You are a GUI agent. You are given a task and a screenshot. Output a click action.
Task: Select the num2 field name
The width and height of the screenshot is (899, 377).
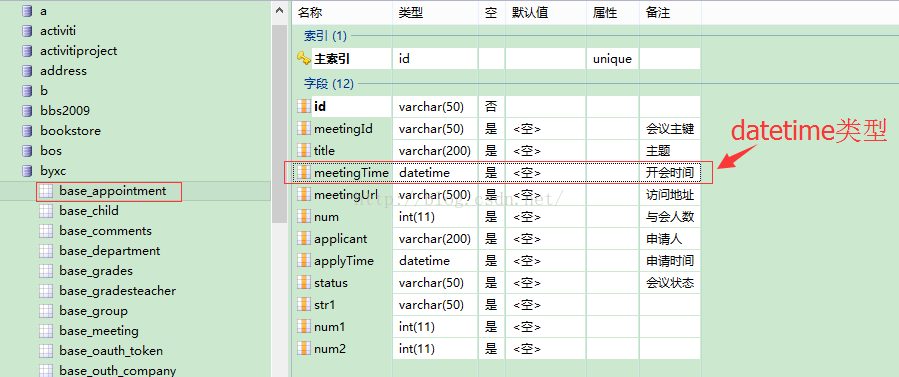click(x=330, y=348)
